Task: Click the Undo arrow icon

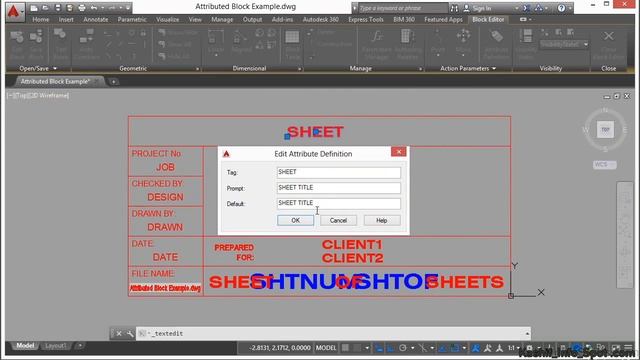Action: pos(94,8)
